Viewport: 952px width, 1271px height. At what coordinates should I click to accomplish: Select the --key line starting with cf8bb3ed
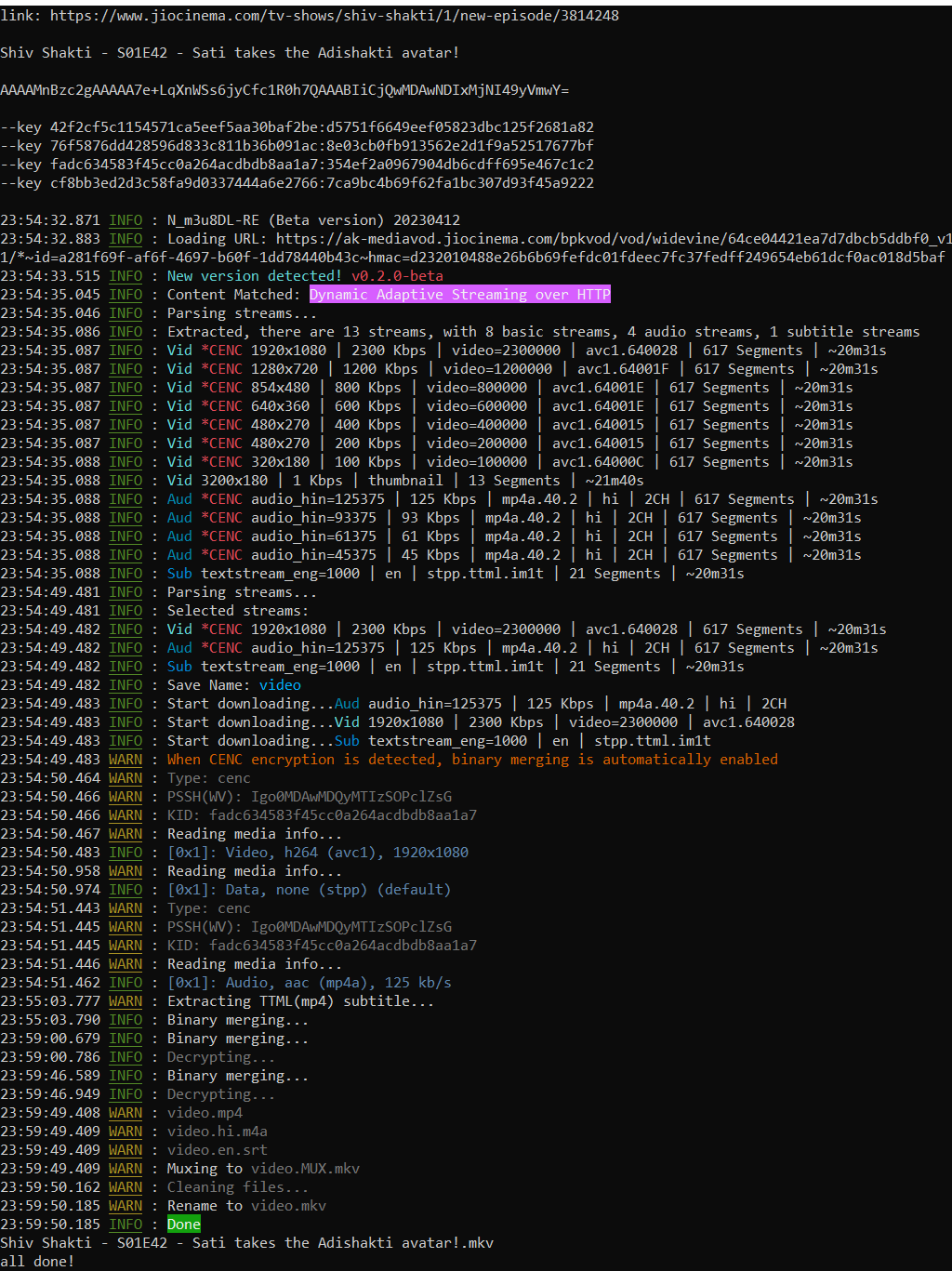coord(297,183)
